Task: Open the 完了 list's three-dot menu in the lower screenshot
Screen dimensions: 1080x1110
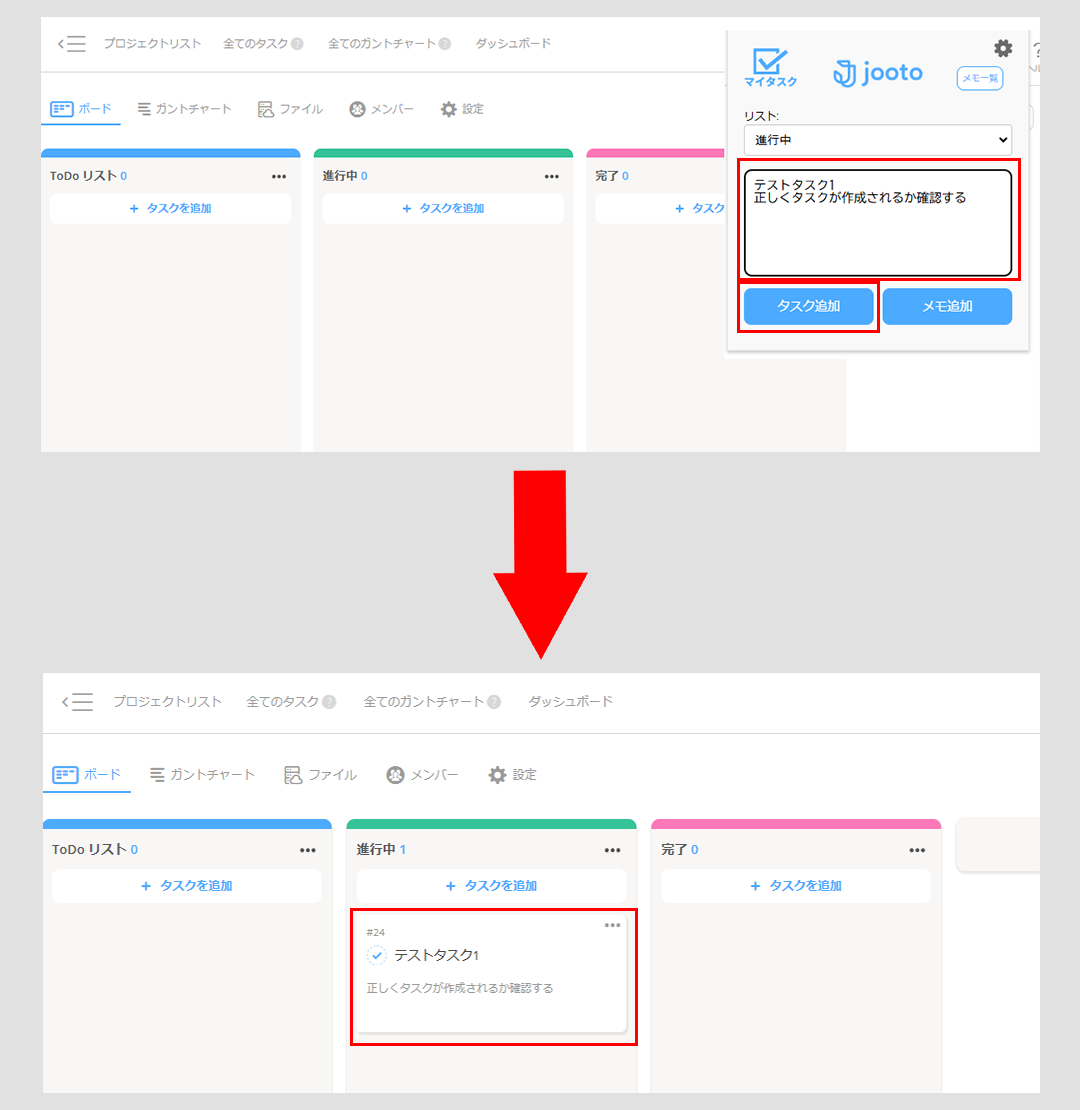Action: coord(917,850)
